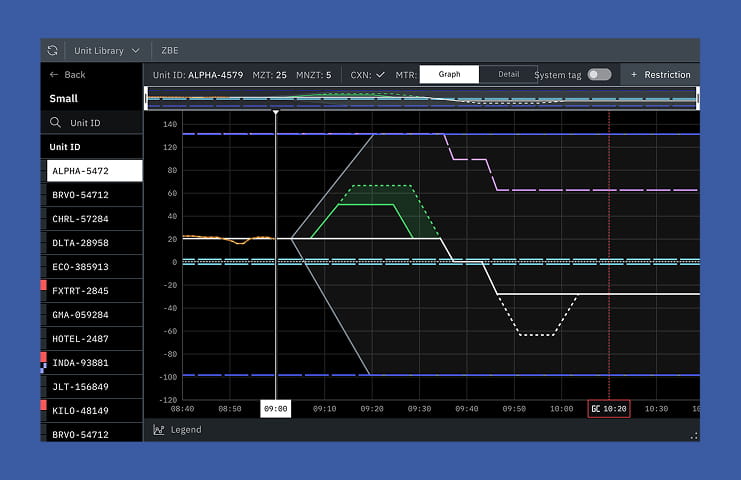Image resolution: width=741 pixels, height=480 pixels.
Task: Click the refresh icon in top bar
Action: point(53,50)
